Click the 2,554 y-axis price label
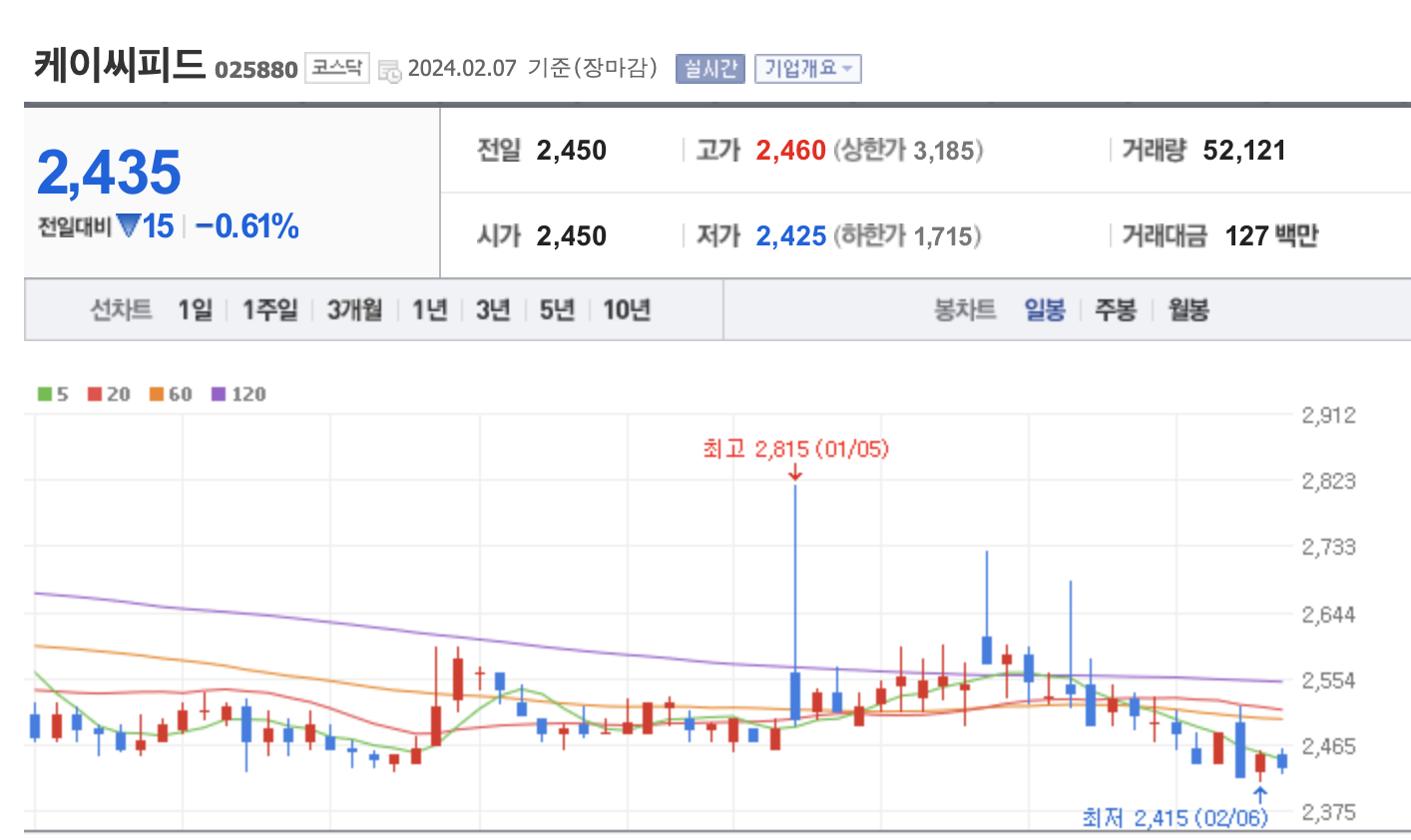The width and height of the screenshot is (1411, 840). click(x=1329, y=680)
